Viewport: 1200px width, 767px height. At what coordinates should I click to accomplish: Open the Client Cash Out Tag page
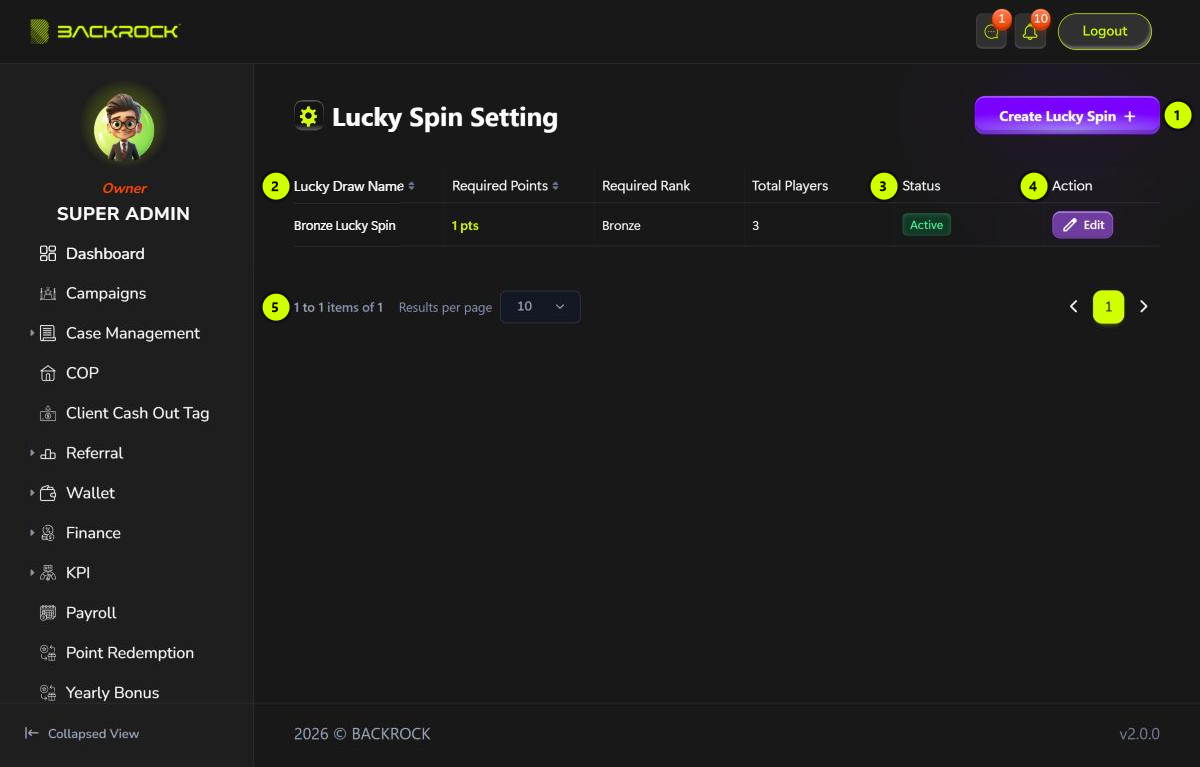(x=138, y=414)
